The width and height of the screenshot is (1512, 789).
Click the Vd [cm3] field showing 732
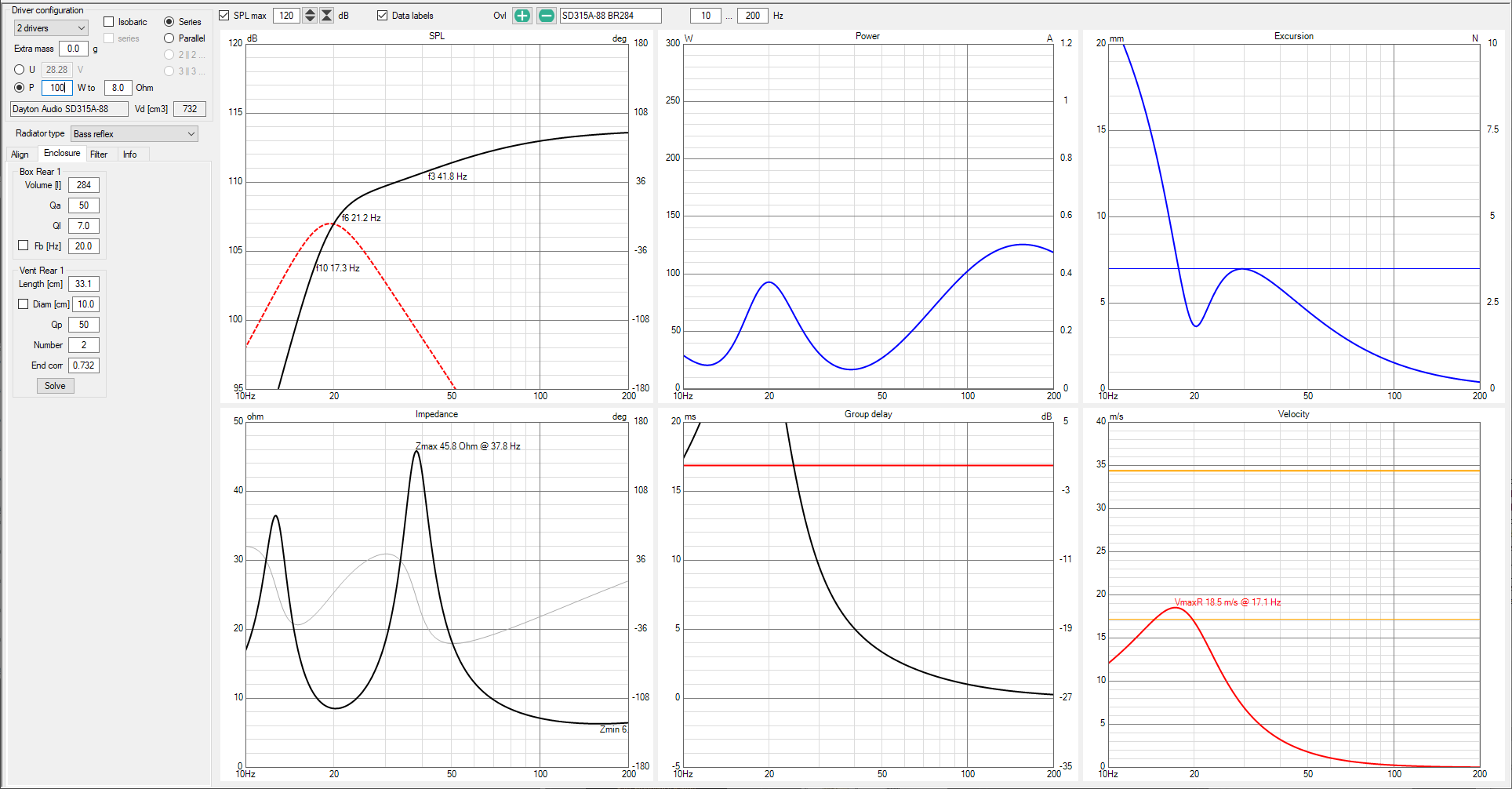pyautogui.click(x=190, y=109)
